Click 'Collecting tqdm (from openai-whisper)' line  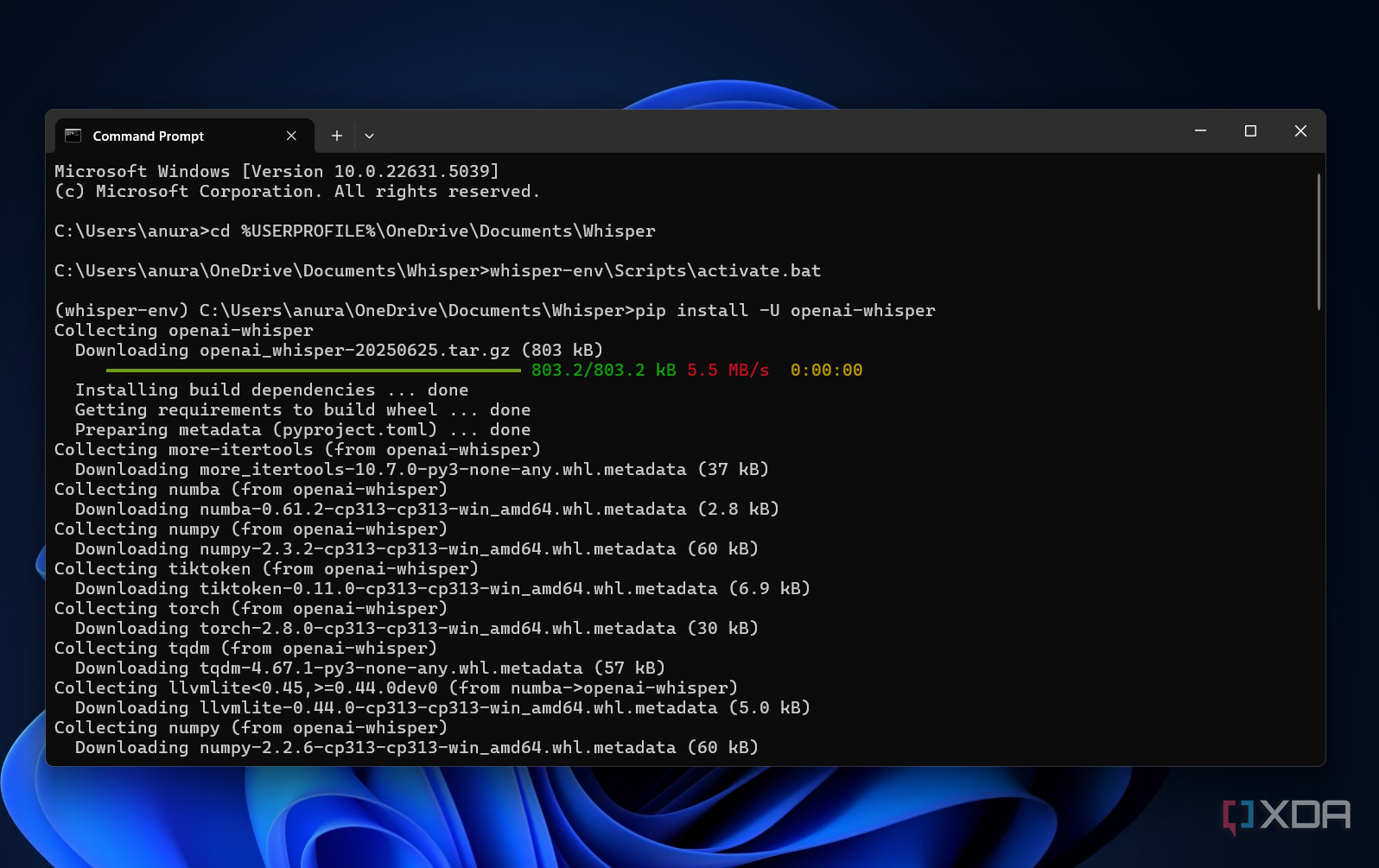pos(245,648)
